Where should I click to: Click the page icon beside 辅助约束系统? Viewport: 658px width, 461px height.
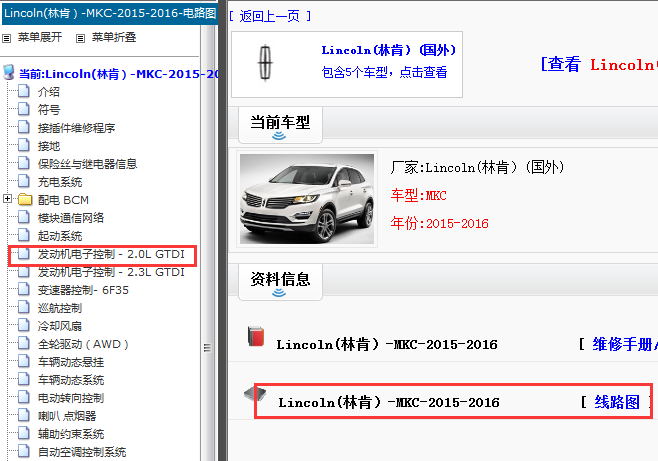(x=24, y=434)
